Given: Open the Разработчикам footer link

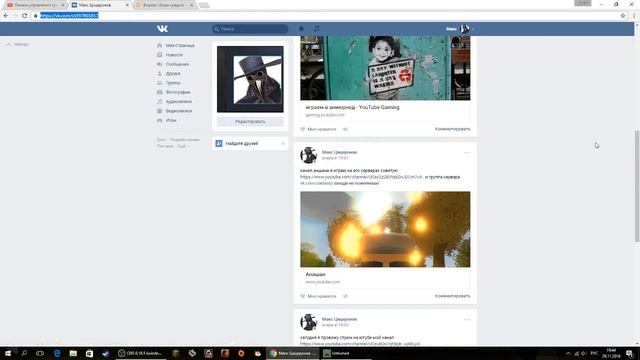Looking at the screenshot, I should click(x=184, y=140).
